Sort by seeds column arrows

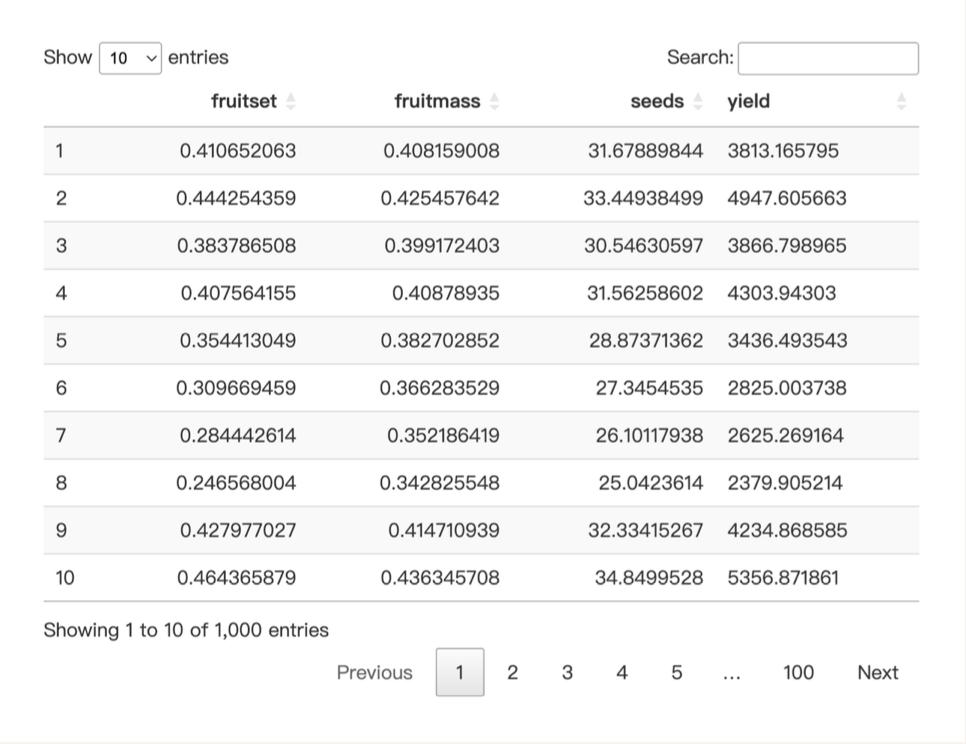tap(698, 101)
